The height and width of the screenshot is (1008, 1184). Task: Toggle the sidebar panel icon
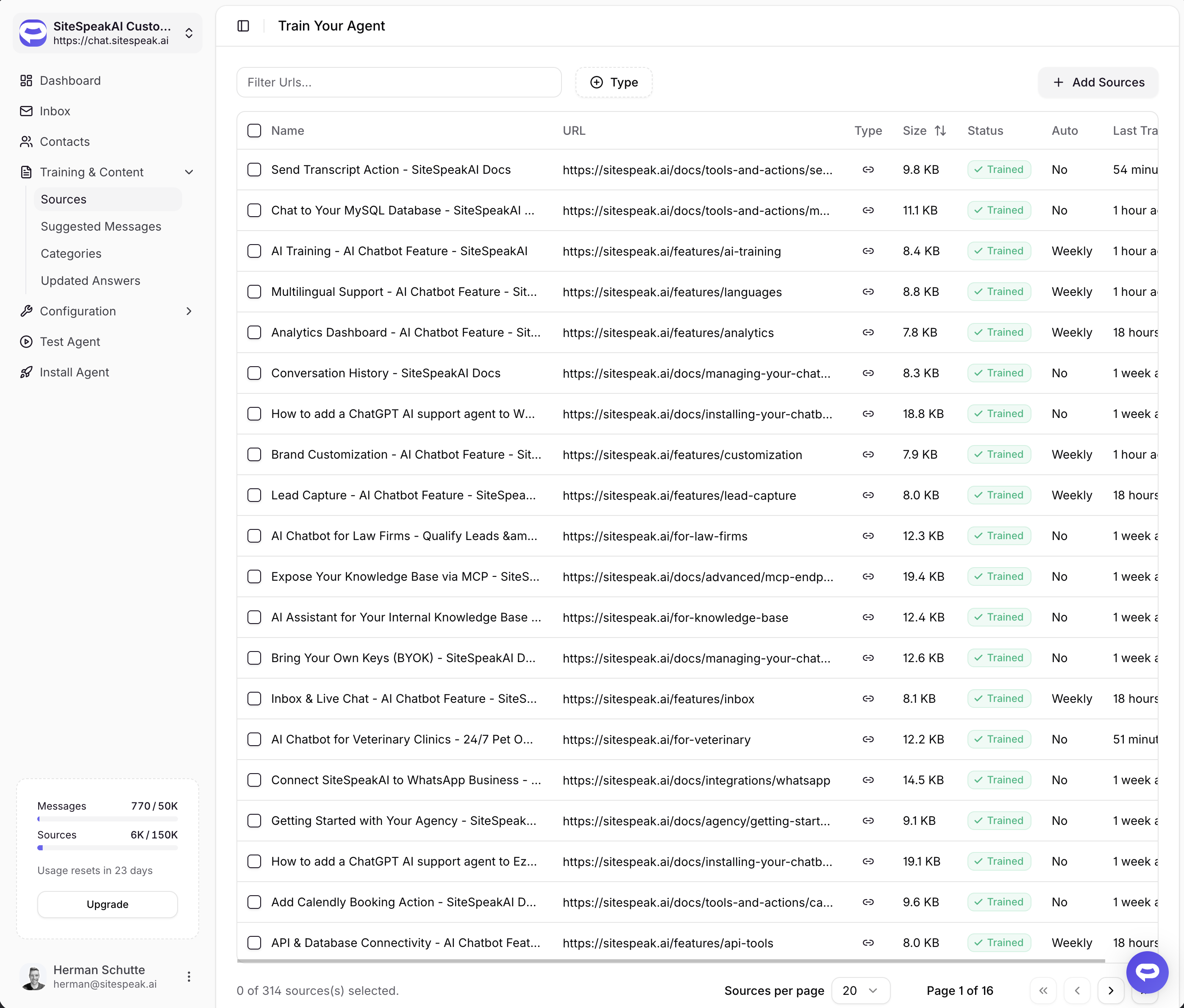243,26
